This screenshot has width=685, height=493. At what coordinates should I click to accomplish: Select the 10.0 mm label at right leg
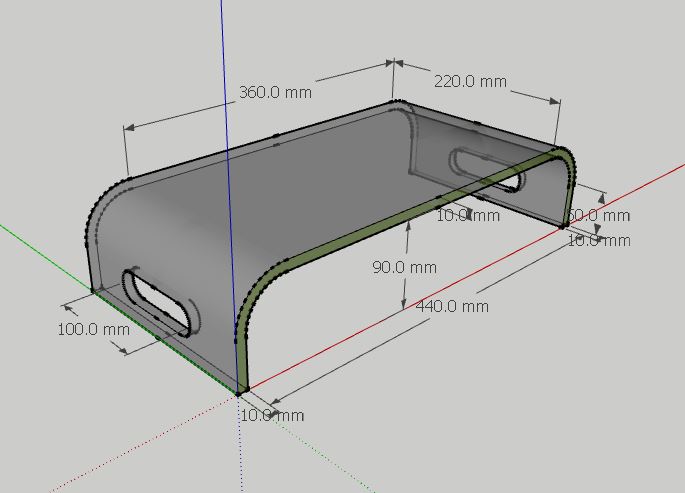click(599, 241)
